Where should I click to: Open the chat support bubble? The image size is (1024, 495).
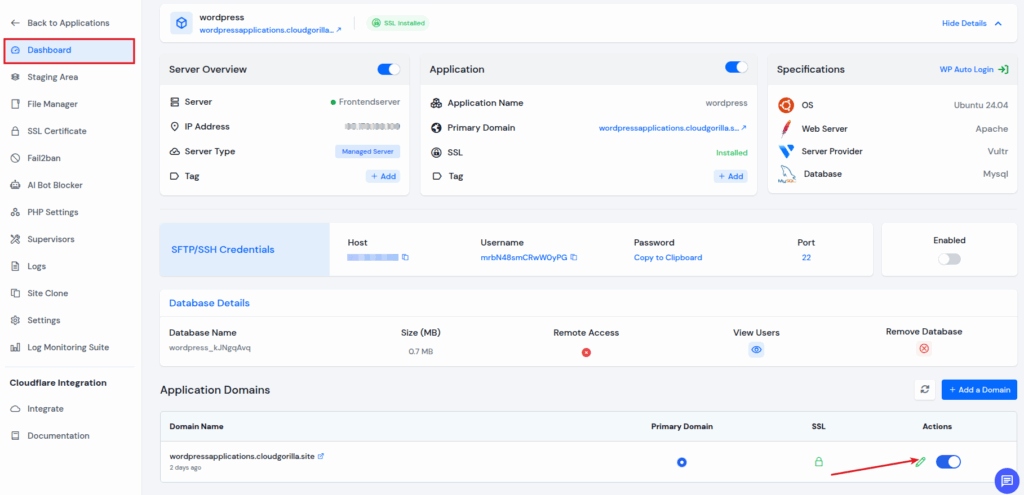1006,480
